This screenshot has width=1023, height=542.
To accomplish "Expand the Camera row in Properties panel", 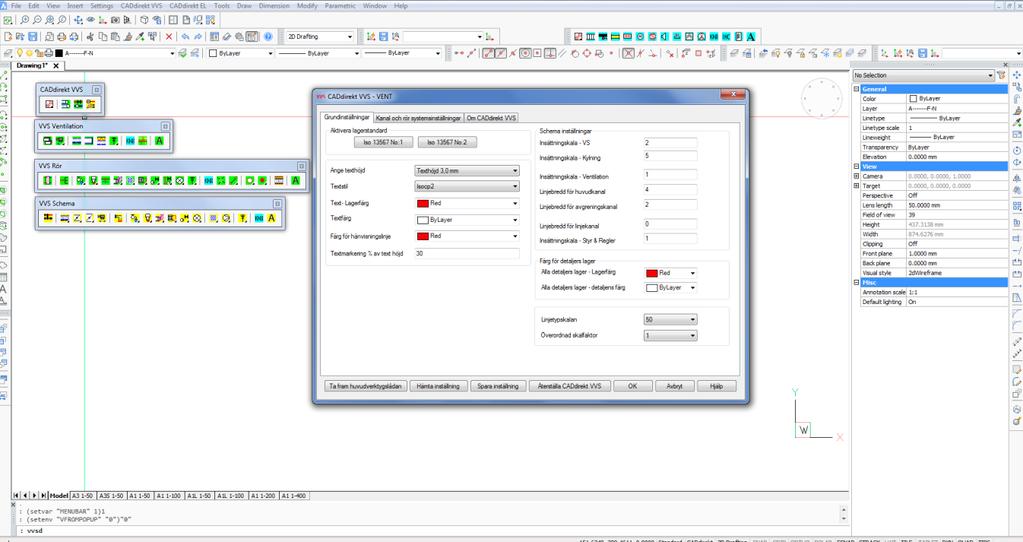I will coord(857,176).
